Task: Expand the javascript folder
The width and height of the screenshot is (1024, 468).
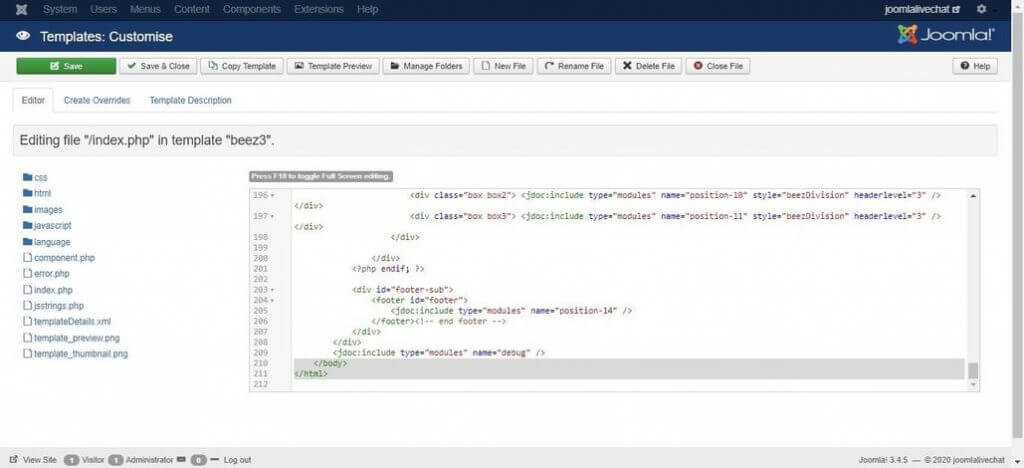Action: (x=47, y=225)
